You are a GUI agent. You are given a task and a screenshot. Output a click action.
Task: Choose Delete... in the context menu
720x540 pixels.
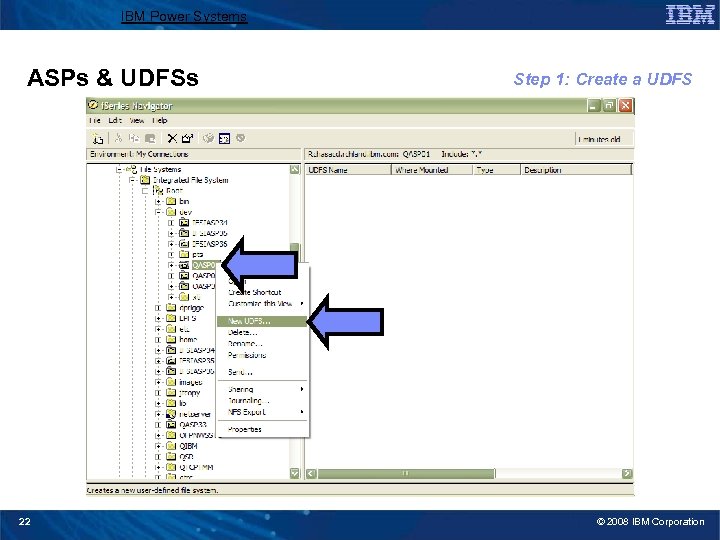coord(262,332)
